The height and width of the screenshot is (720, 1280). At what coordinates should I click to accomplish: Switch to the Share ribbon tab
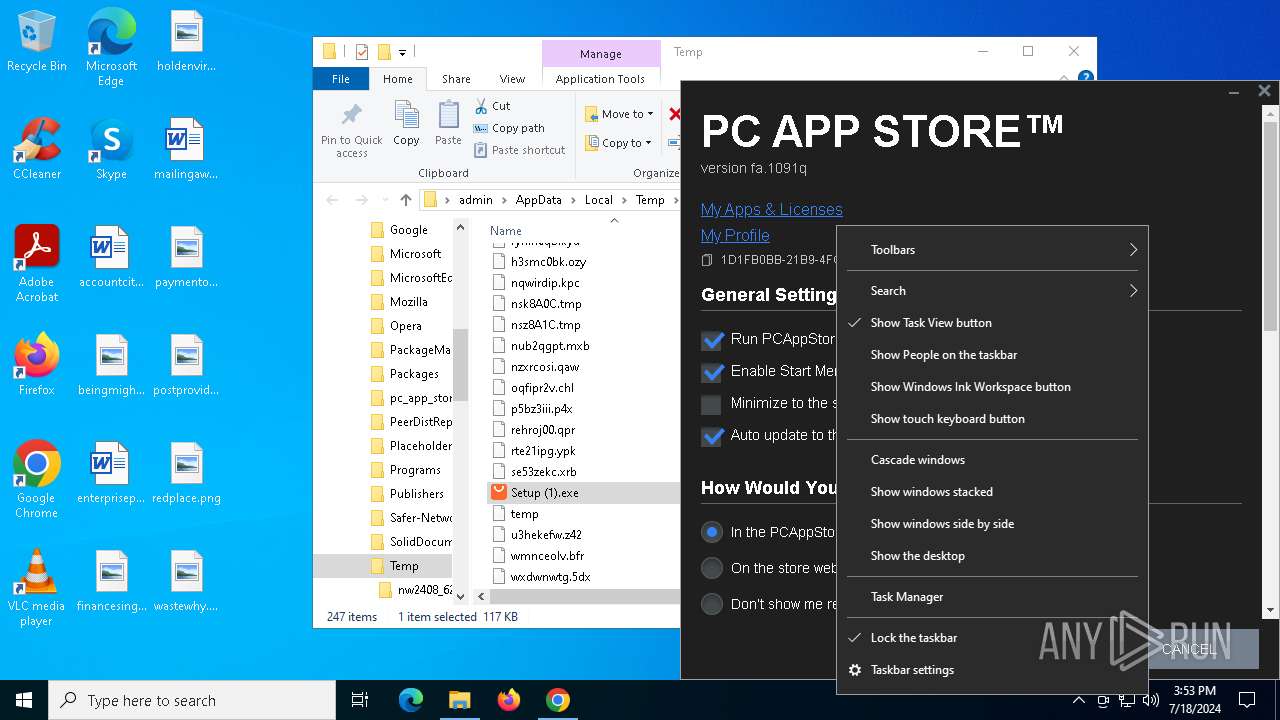(x=456, y=79)
